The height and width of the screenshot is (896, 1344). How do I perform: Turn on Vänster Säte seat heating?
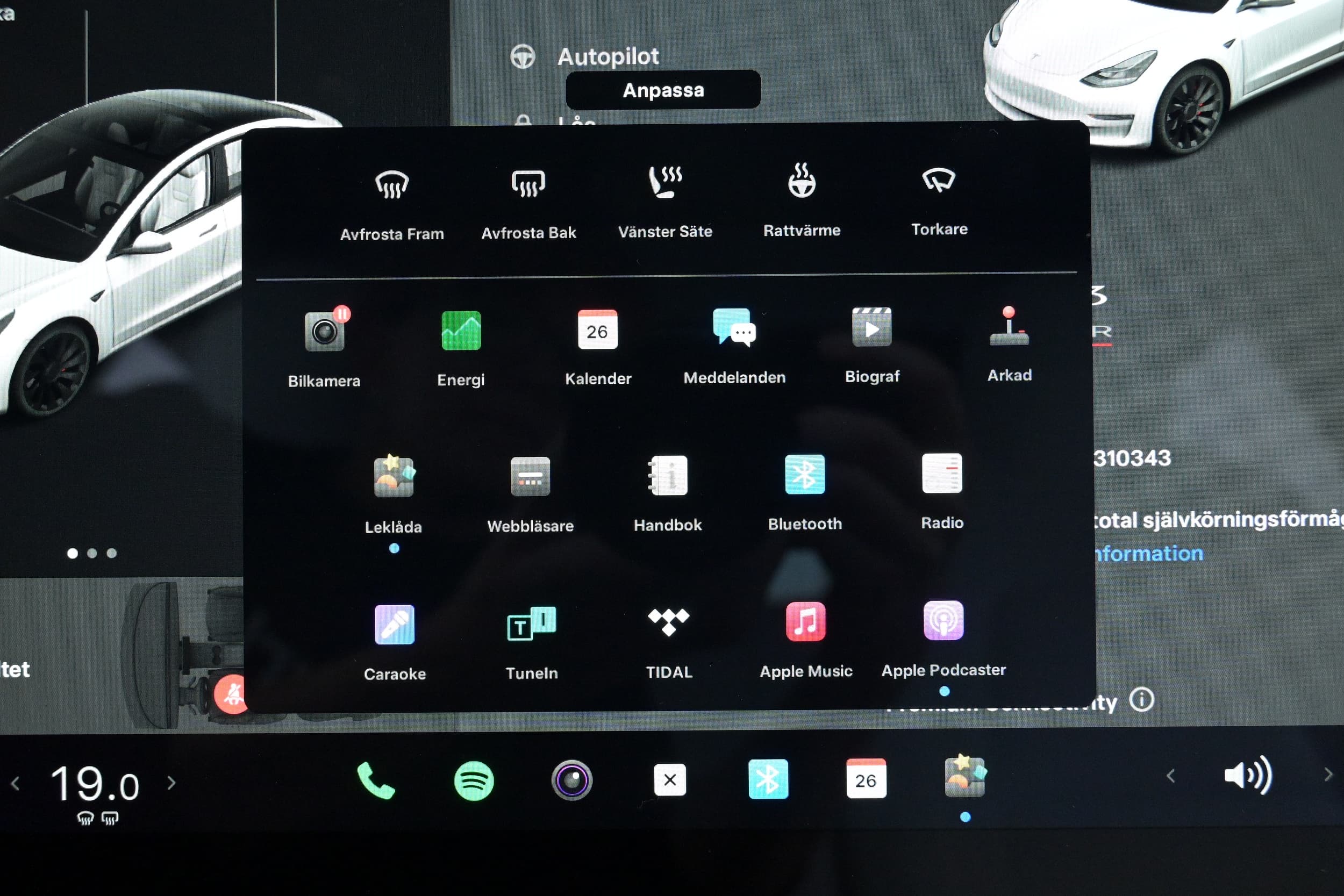click(x=665, y=202)
